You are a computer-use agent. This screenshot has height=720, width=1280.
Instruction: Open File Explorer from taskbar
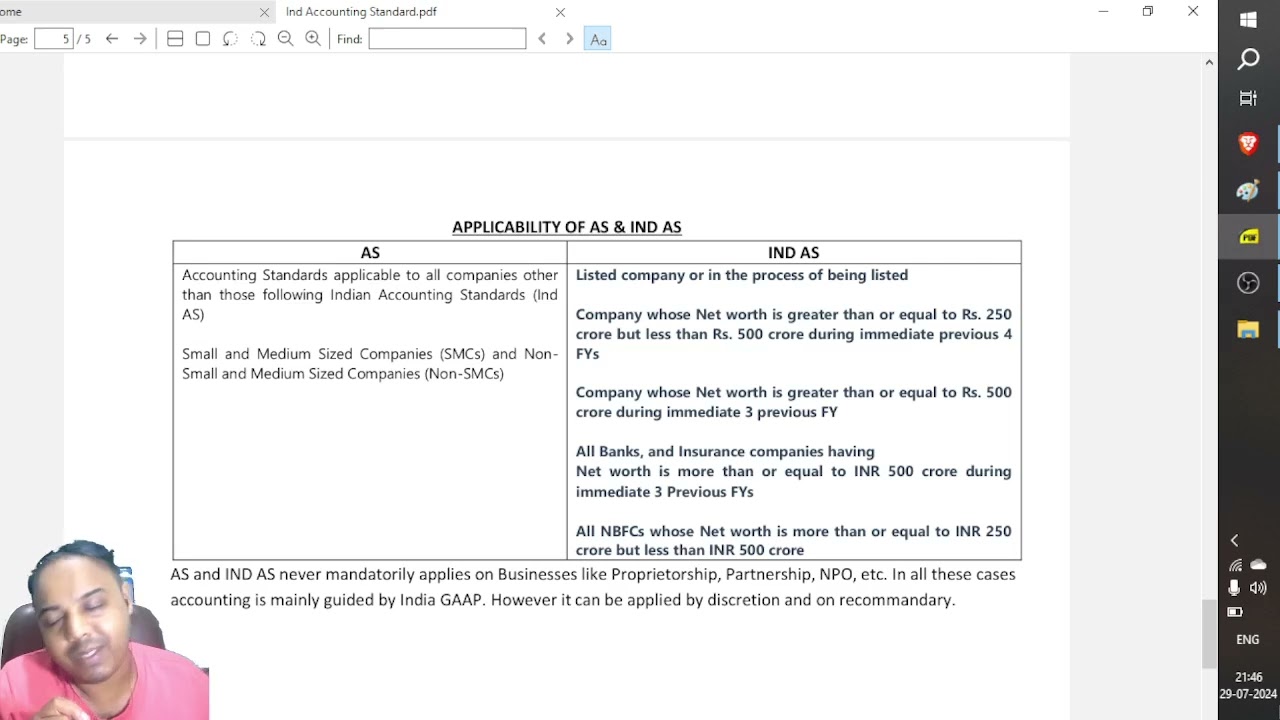[1248, 330]
